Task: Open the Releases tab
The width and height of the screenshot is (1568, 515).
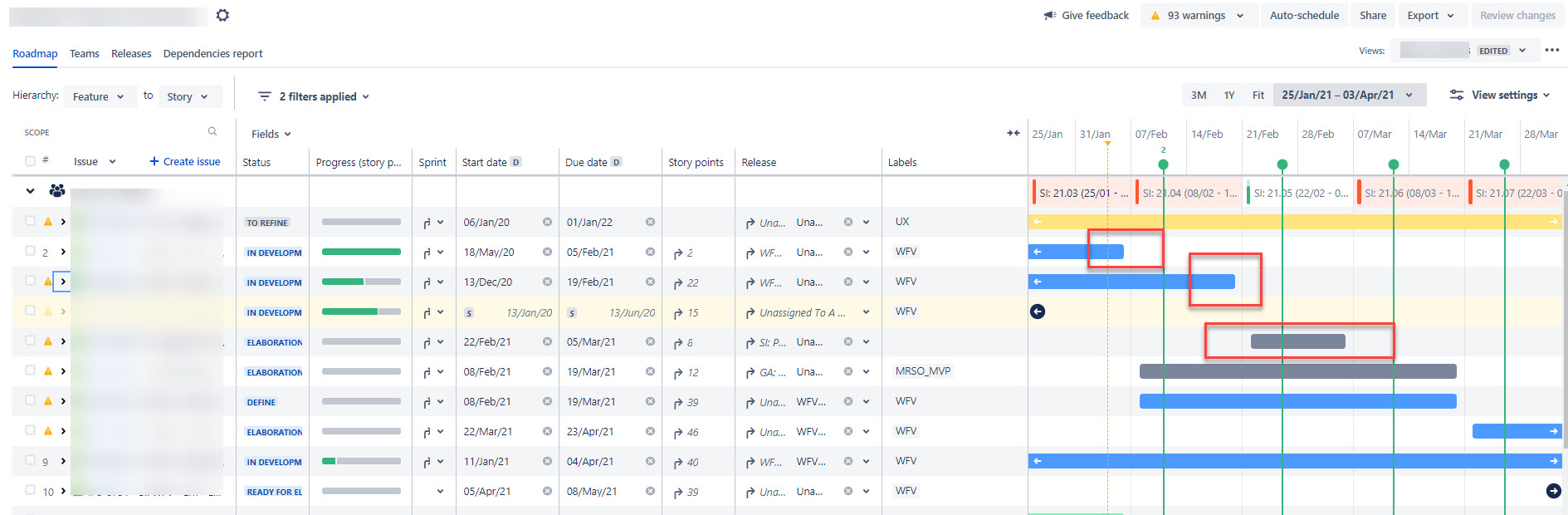Action: [x=131, y=53]
